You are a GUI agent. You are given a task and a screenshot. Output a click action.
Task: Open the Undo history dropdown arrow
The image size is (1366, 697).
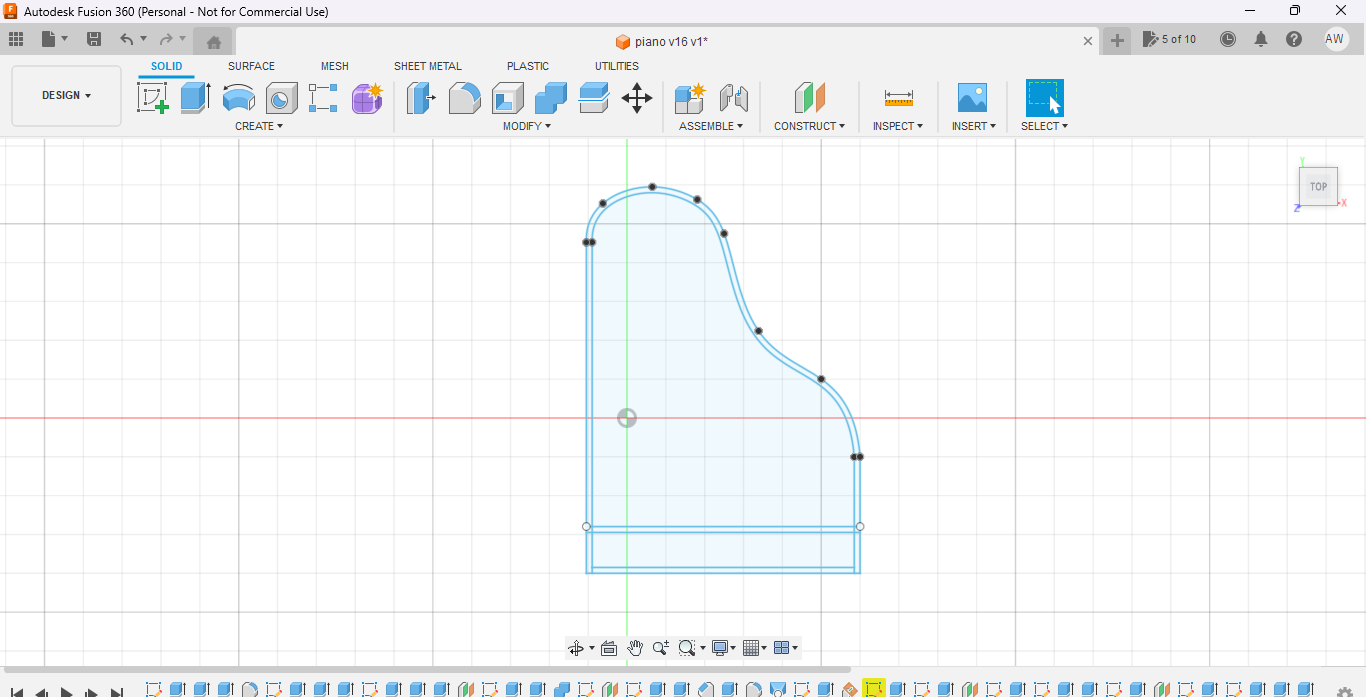coord(143,39)
